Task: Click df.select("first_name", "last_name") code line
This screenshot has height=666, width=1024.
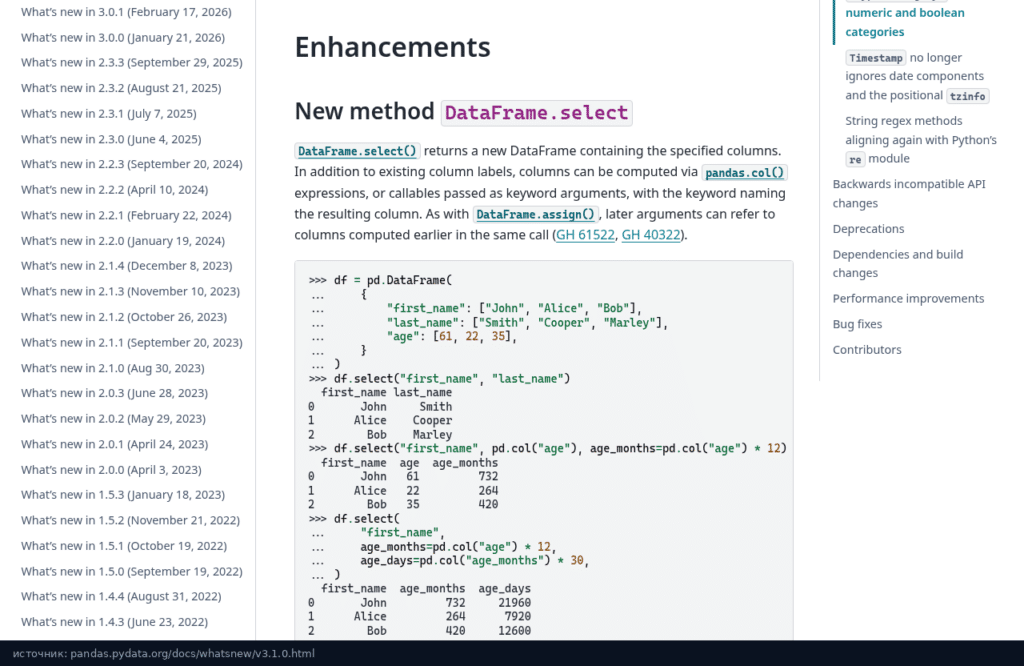Action: [440, 379]
